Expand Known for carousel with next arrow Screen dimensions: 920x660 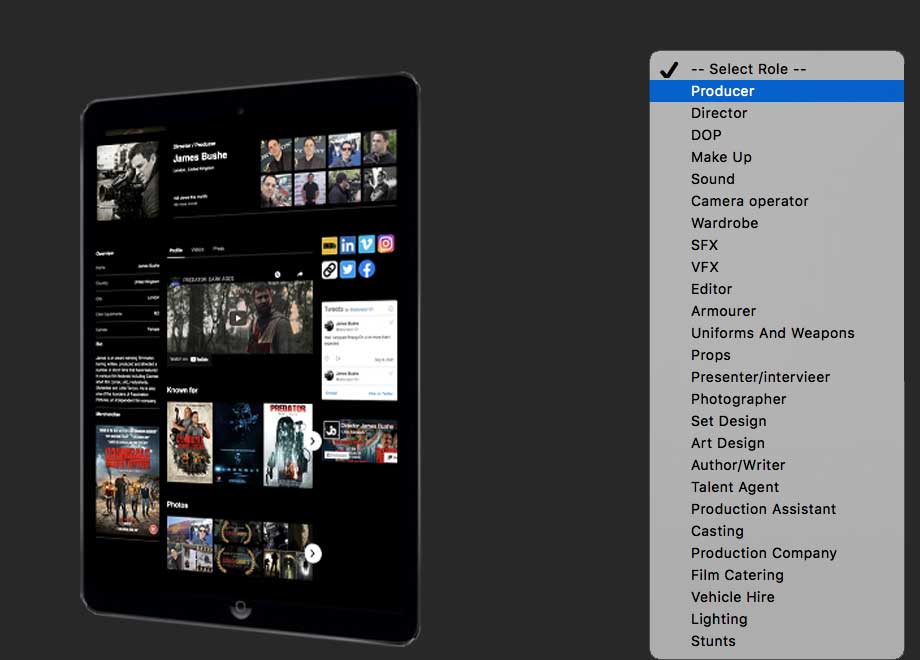(x=313, y=440)
